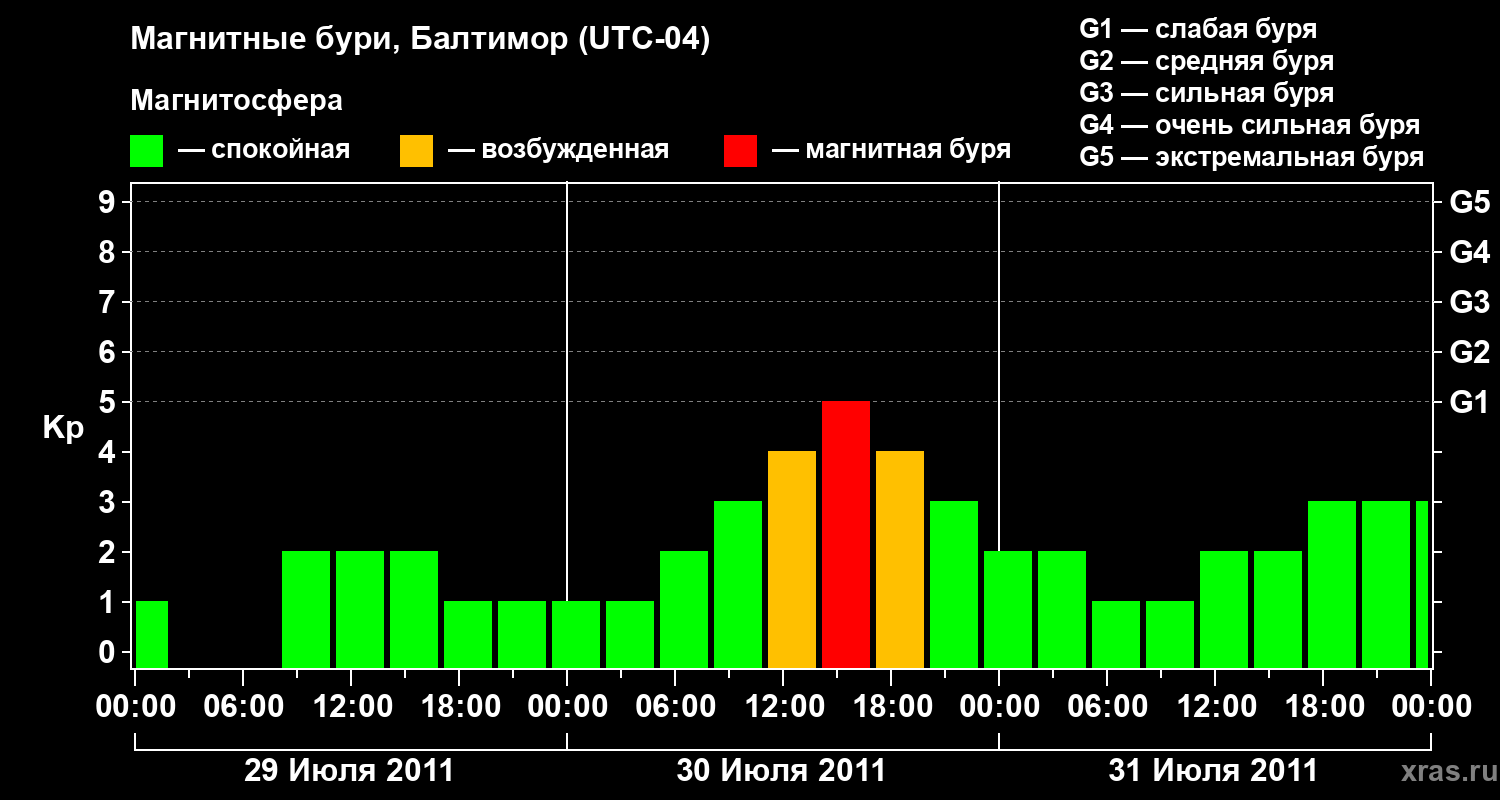The image size is (1500, 800).
Task: Click the green Kp 3 bar right after the second orange bar
Action: coord(954,585)
